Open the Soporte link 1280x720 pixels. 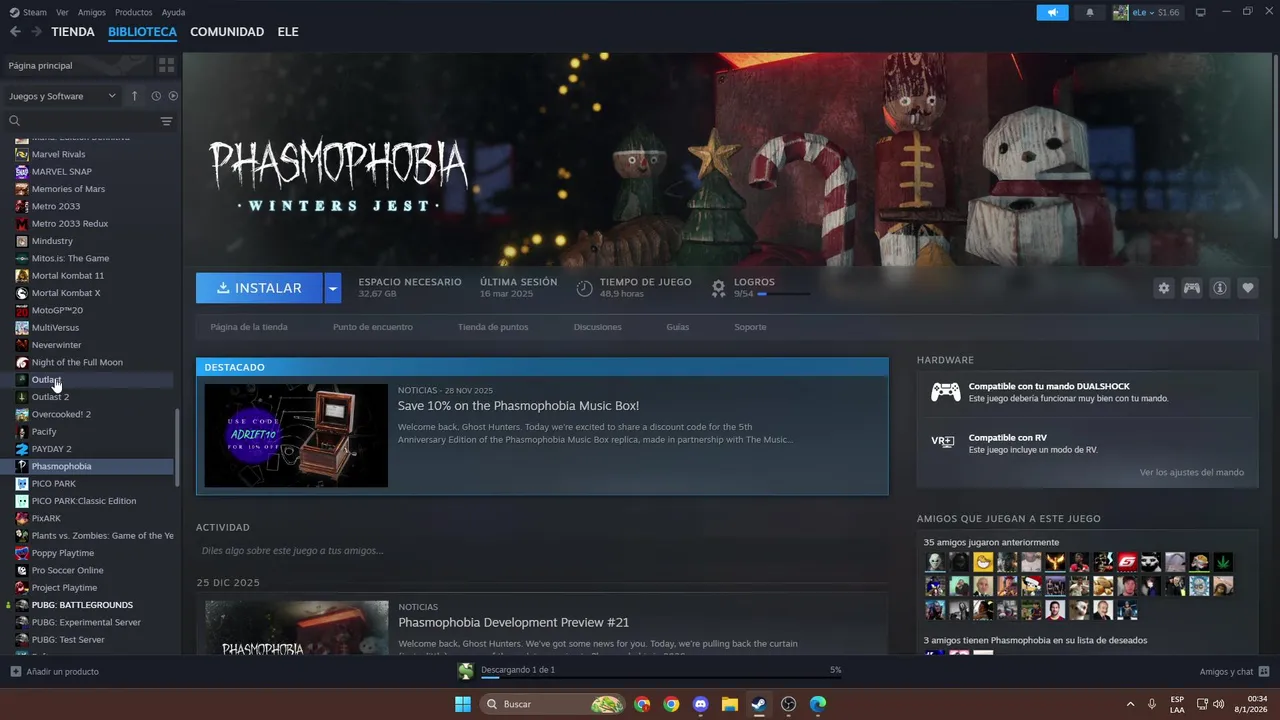click(x=750, y=327)
